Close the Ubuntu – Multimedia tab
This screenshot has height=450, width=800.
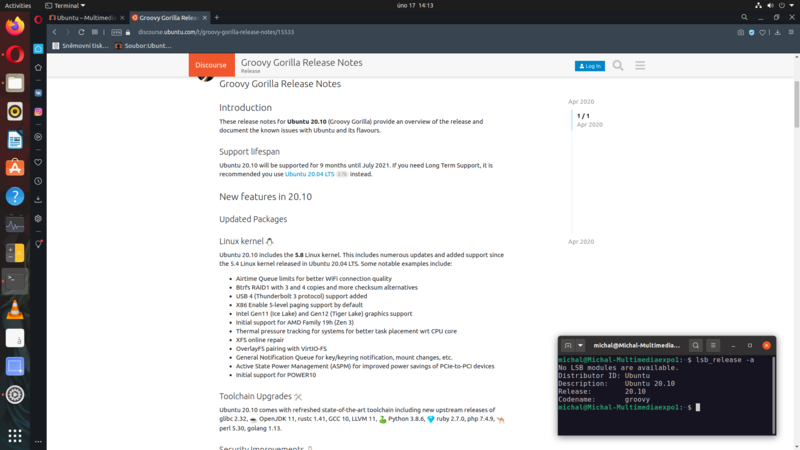pos(122,17)
